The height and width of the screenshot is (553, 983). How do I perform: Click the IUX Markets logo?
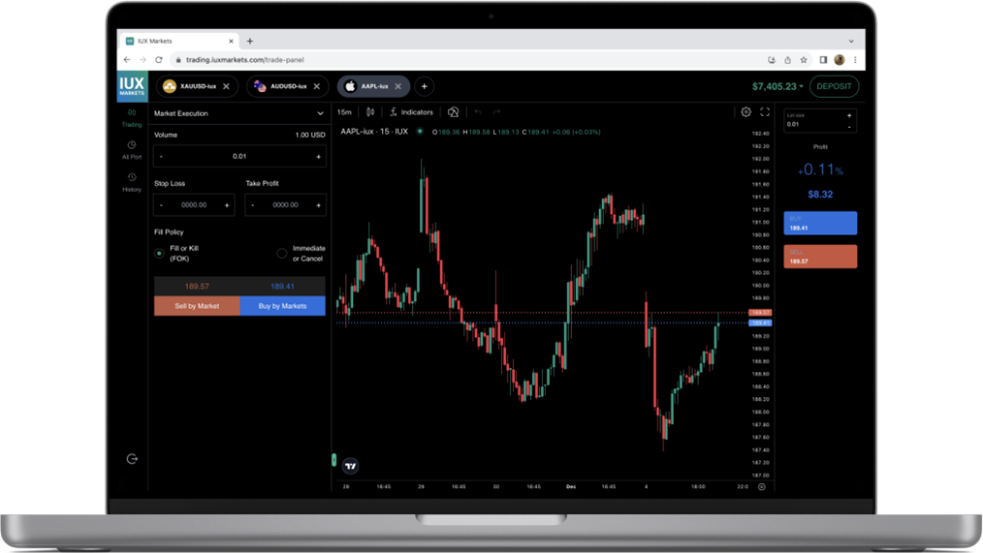point(132,87)
